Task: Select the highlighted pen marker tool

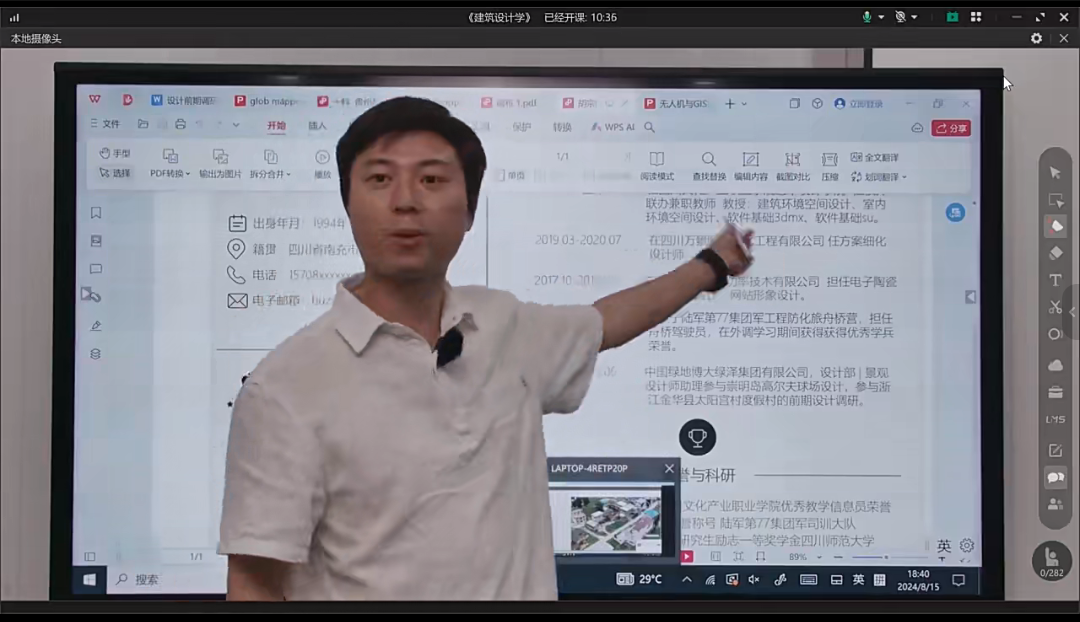Action: [x=1056, y=227]
